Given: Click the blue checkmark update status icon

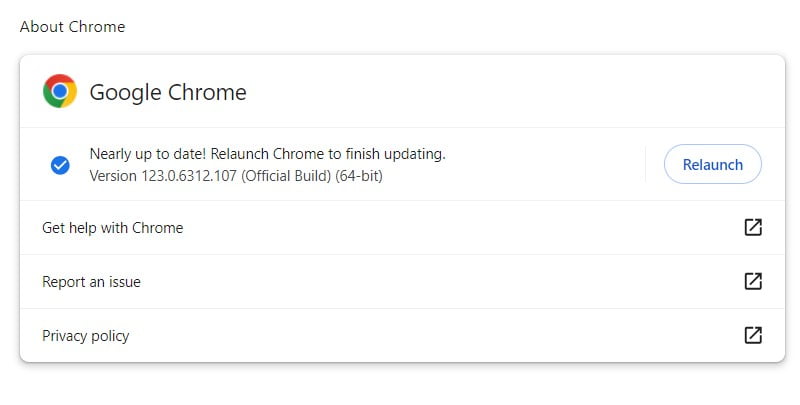Looking at the screenshot, I should (x=60, y=165).
